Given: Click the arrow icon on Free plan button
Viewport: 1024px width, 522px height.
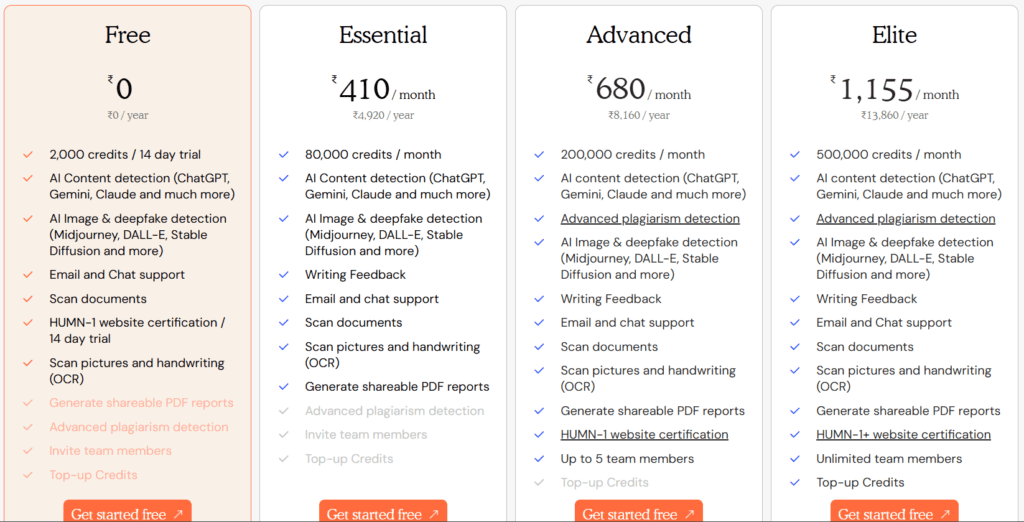Looking at the screenshot, I should (178, 514).
